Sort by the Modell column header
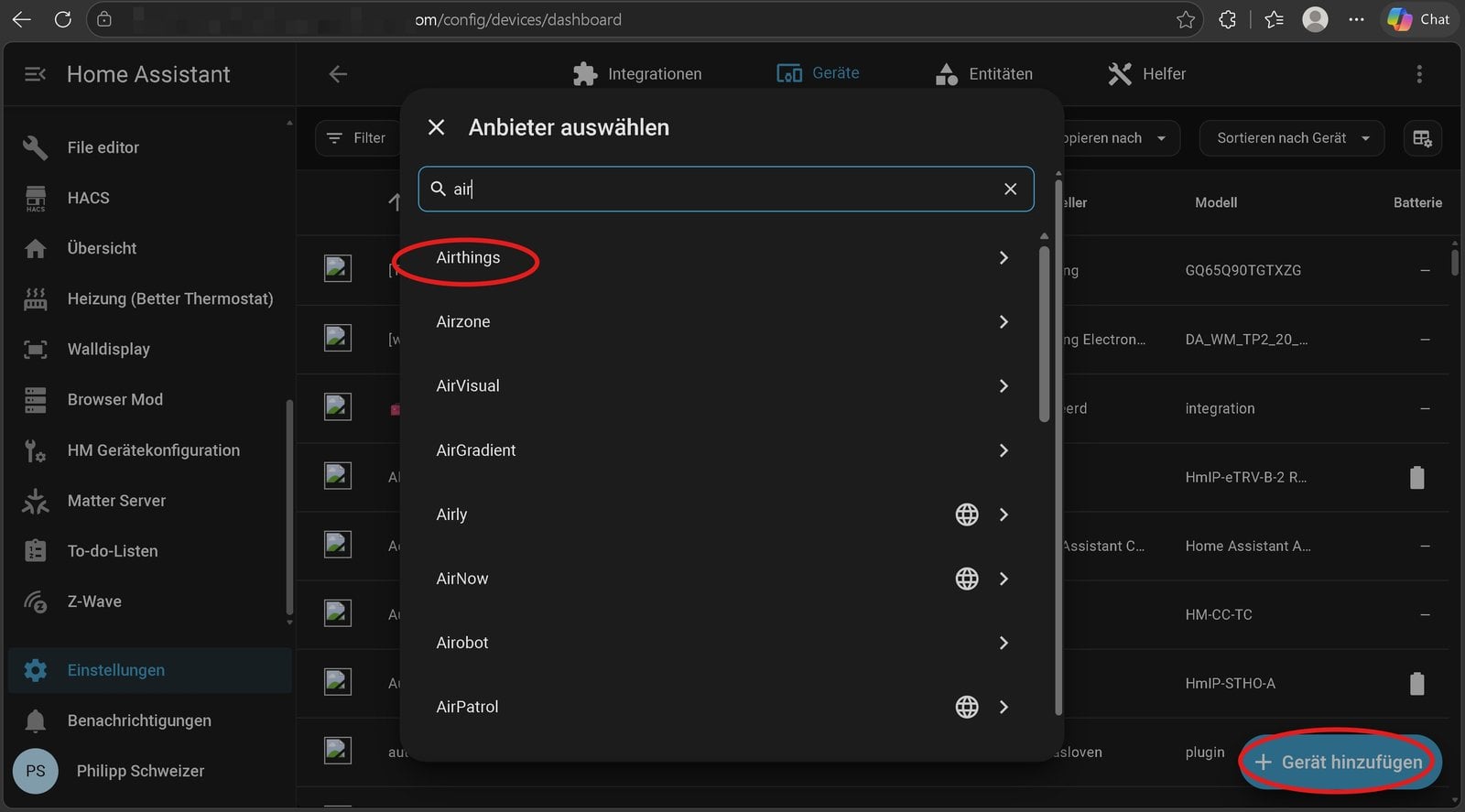The height and width of the screenshot is (812, 1465). click(1216, 202)
